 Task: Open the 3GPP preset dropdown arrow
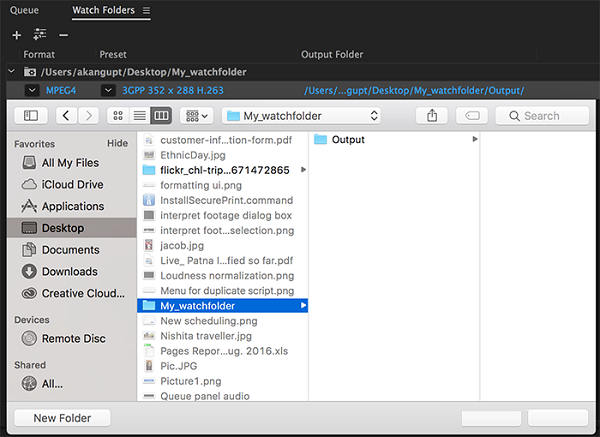(x=108, y=91)
